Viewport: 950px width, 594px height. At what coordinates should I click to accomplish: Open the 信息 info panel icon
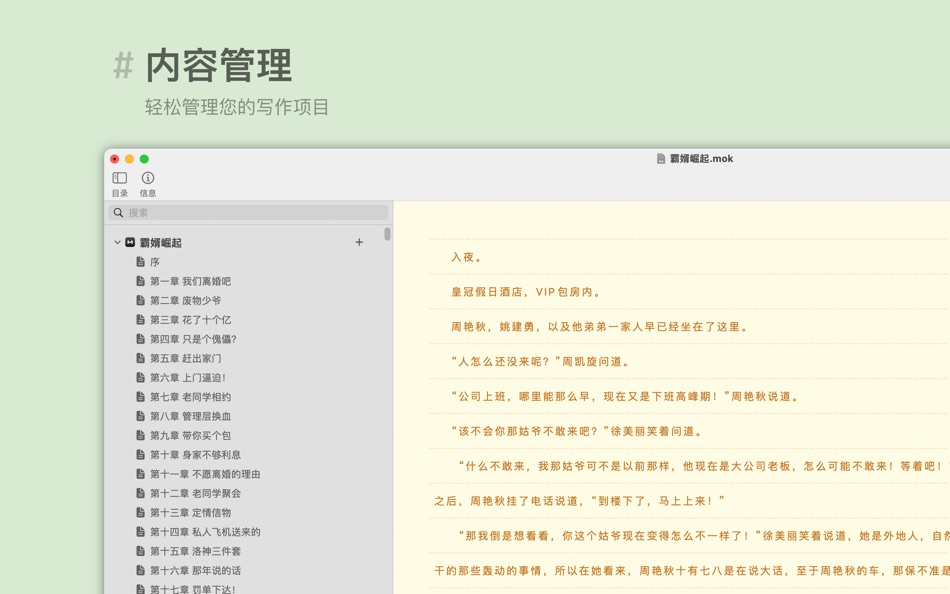click(x=148, y=178)
